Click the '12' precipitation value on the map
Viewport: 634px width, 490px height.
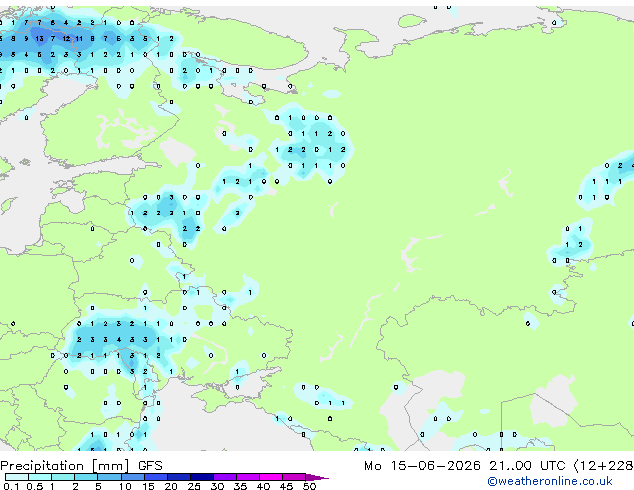tap(66, 39)
